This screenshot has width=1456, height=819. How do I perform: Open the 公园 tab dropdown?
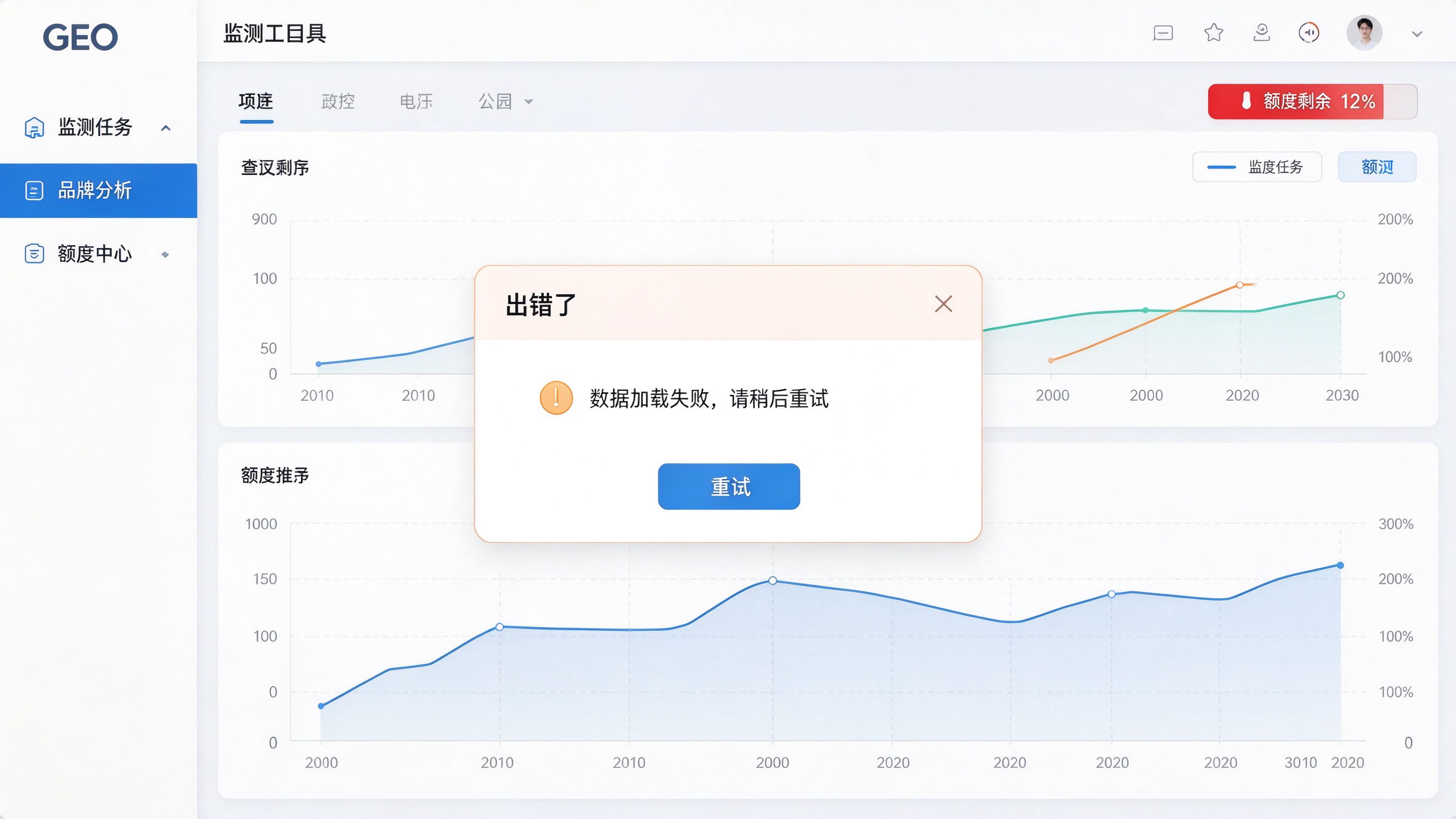click(506, 102)
